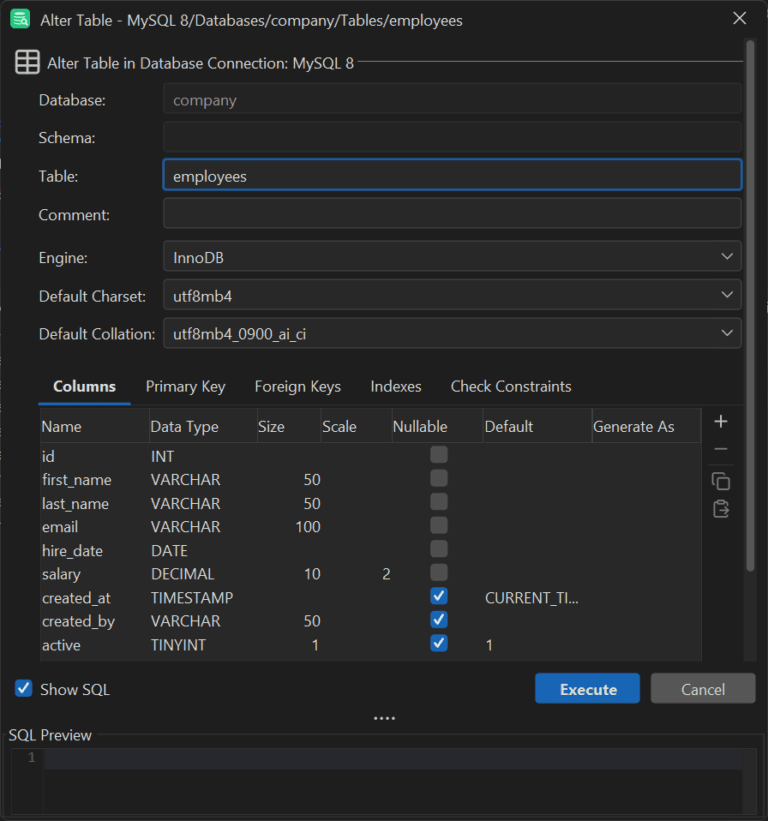Click the remove column minus icon
The height and width of the screenshot is (821, 768).
(x=720, y=449)
